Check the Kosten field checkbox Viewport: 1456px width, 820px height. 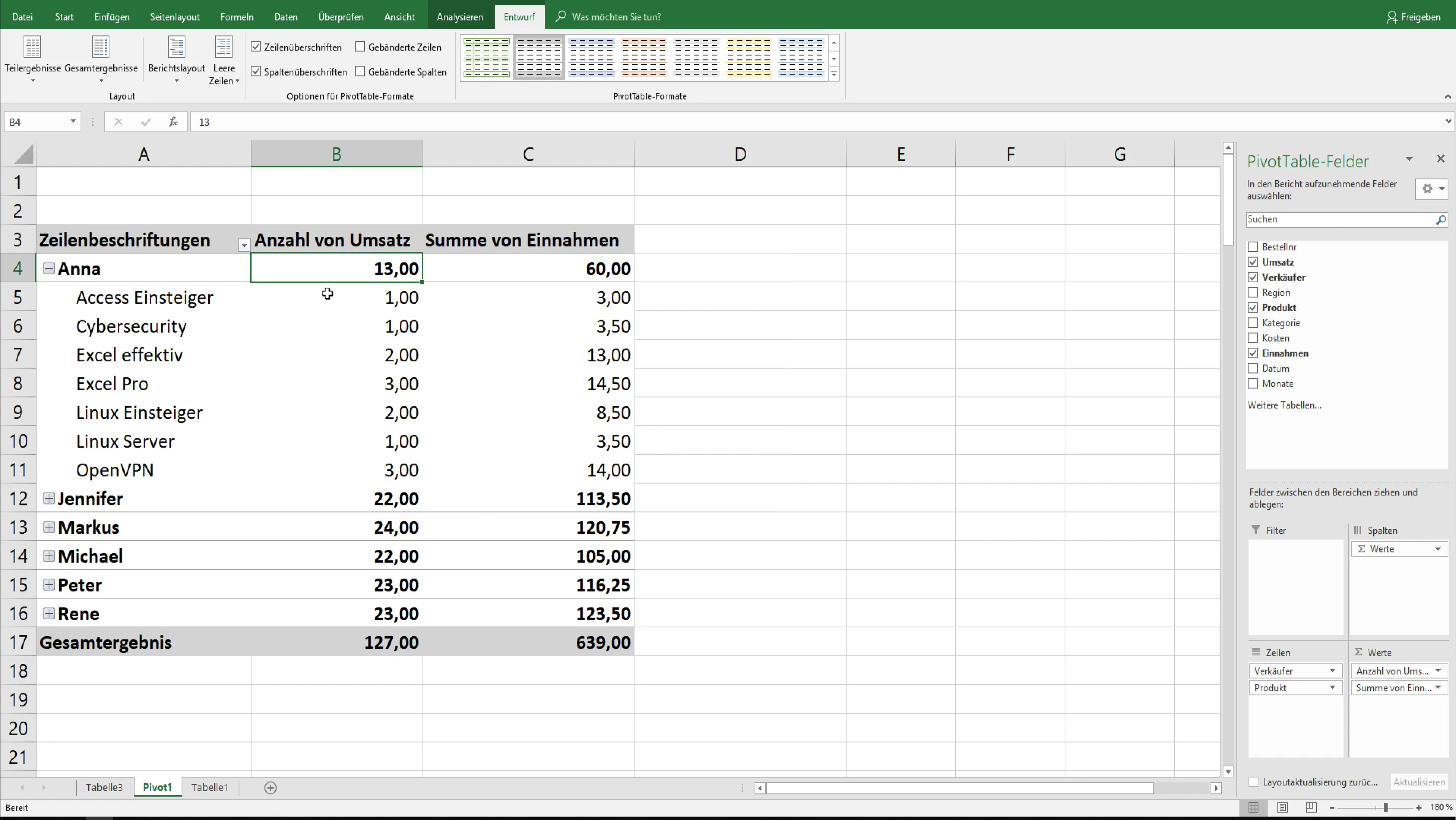(1252, 338)
